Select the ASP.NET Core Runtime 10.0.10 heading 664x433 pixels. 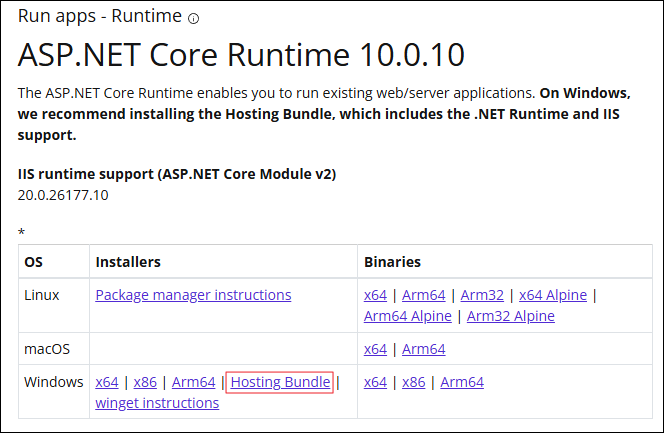(x=241, y=55)
